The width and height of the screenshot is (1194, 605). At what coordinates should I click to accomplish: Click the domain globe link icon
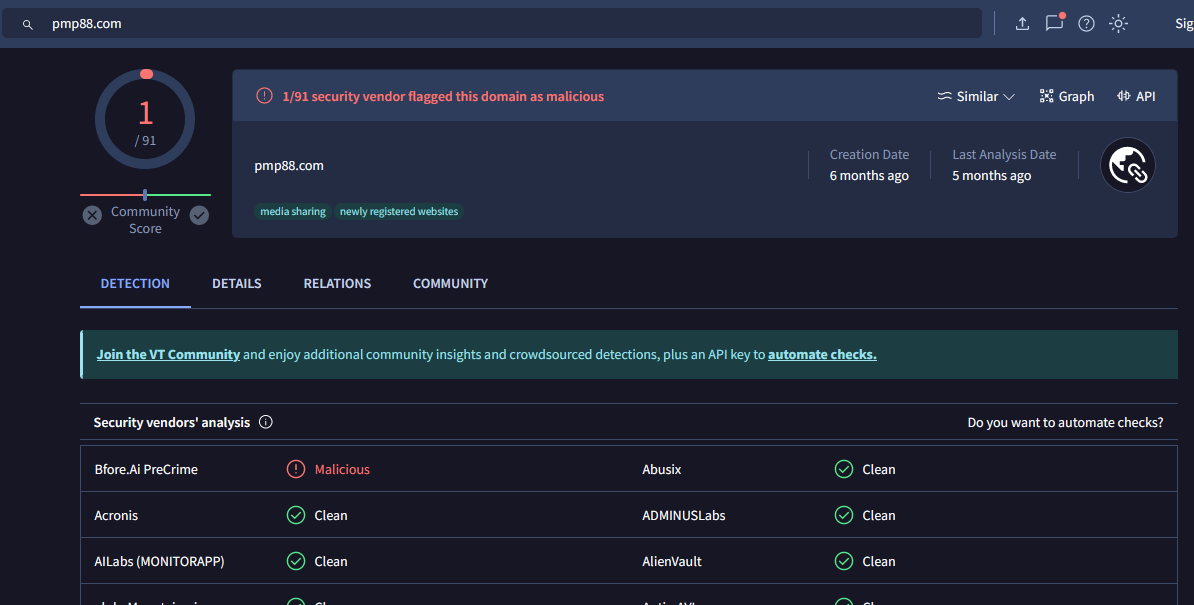tap(1128, 165)
